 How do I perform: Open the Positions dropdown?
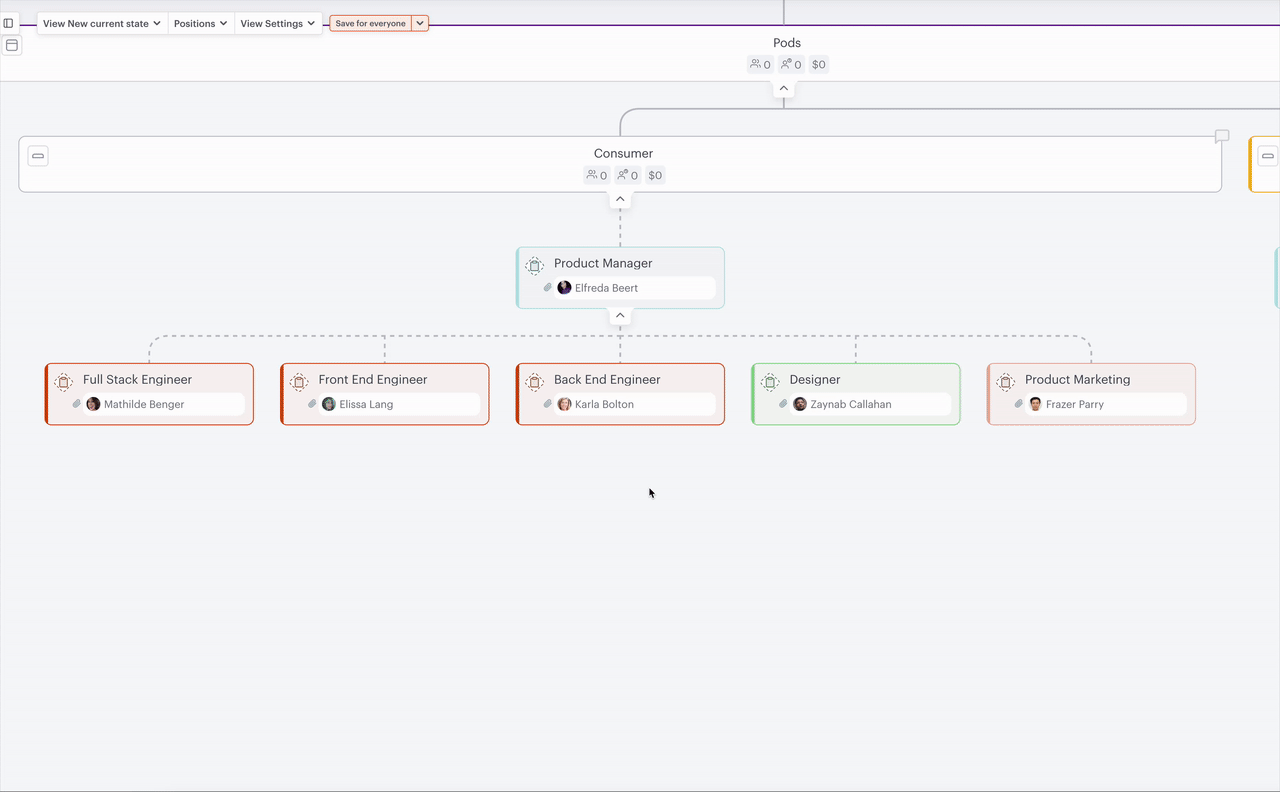tap(200, 22)
